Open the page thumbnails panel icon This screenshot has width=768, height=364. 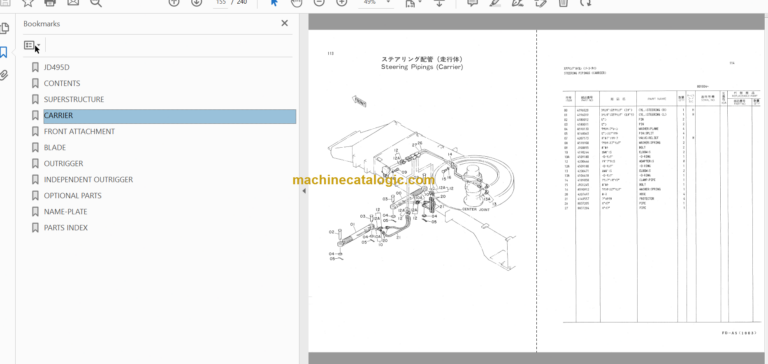pos(4,28)
